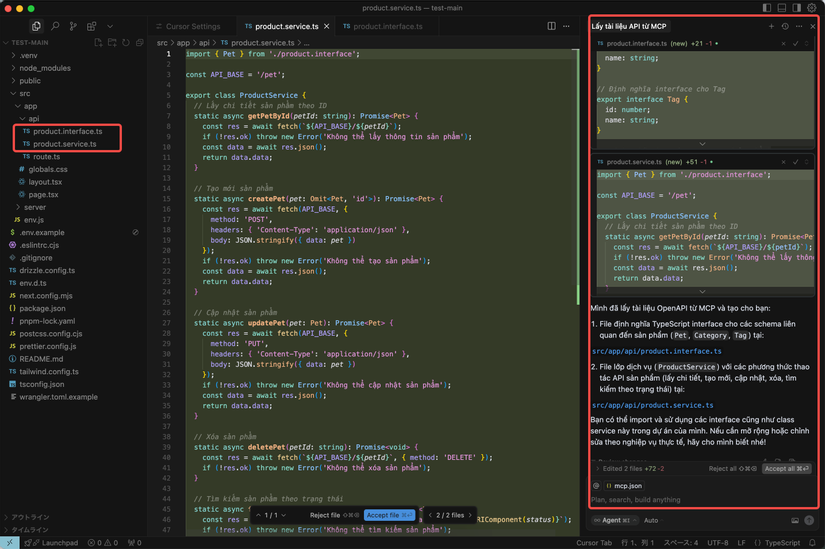
Task: Accept product.service.ts changes with checkmark
Action: click(796, 162)
